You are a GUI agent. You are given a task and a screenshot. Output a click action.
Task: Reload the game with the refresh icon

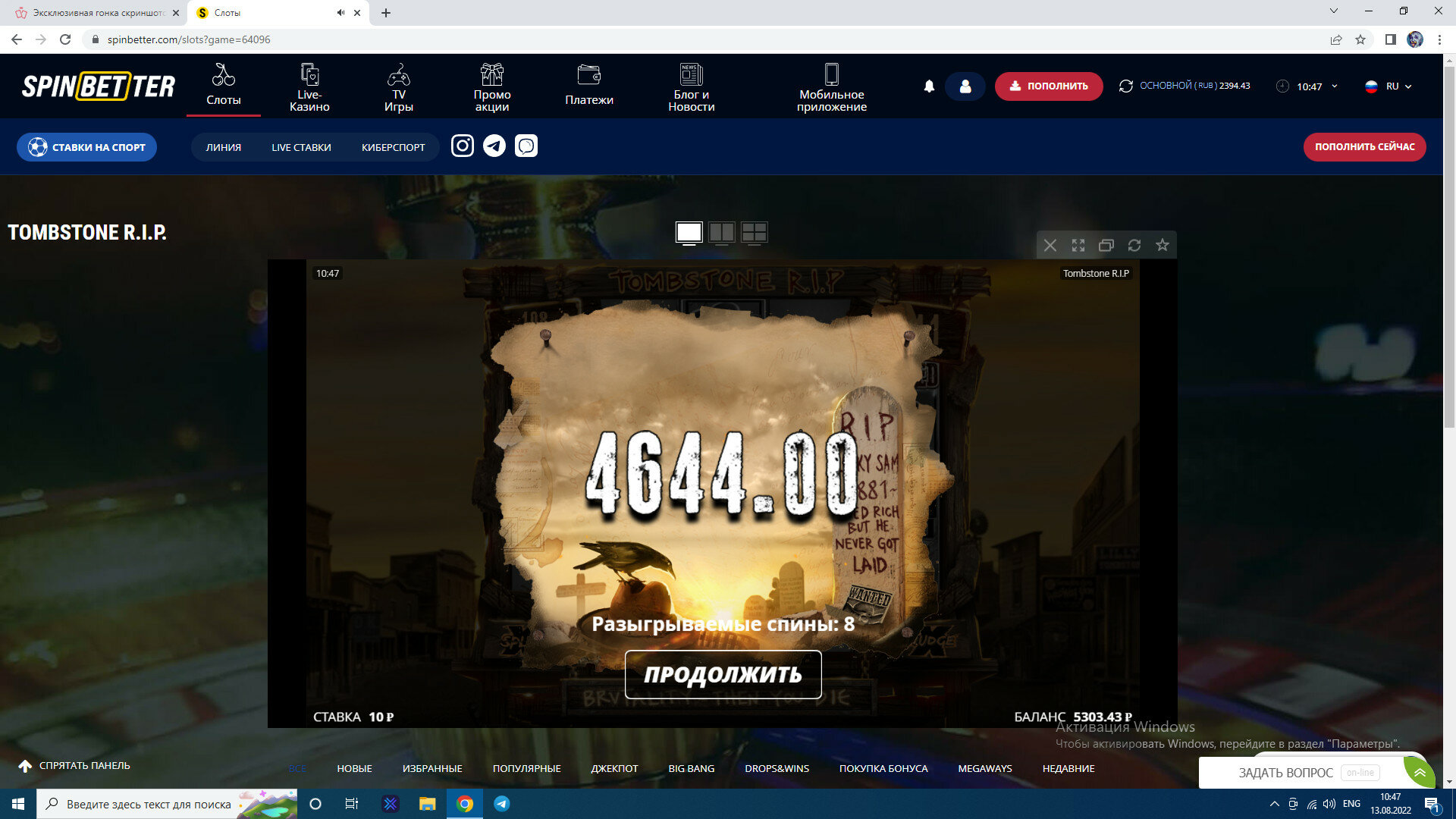click(x=1134, y=245)
